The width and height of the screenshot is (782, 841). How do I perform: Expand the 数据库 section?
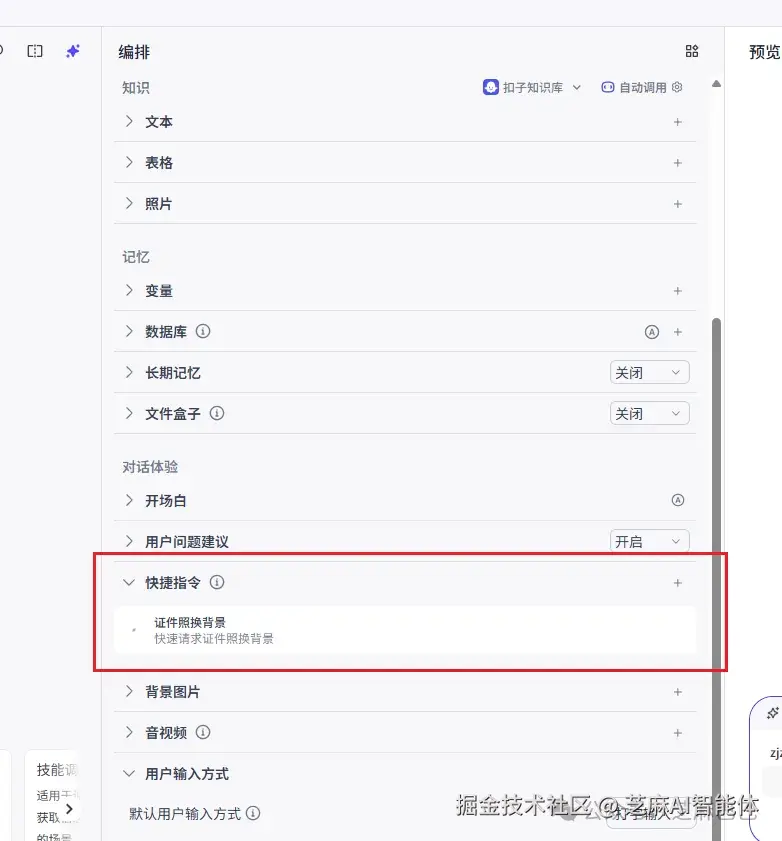click(129, 331)
